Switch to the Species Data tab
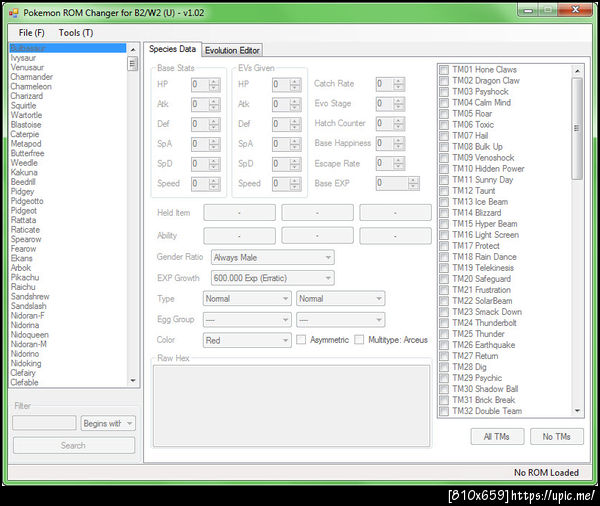Image resolution: width=600 pixels, height=506 pixels. 172,49
